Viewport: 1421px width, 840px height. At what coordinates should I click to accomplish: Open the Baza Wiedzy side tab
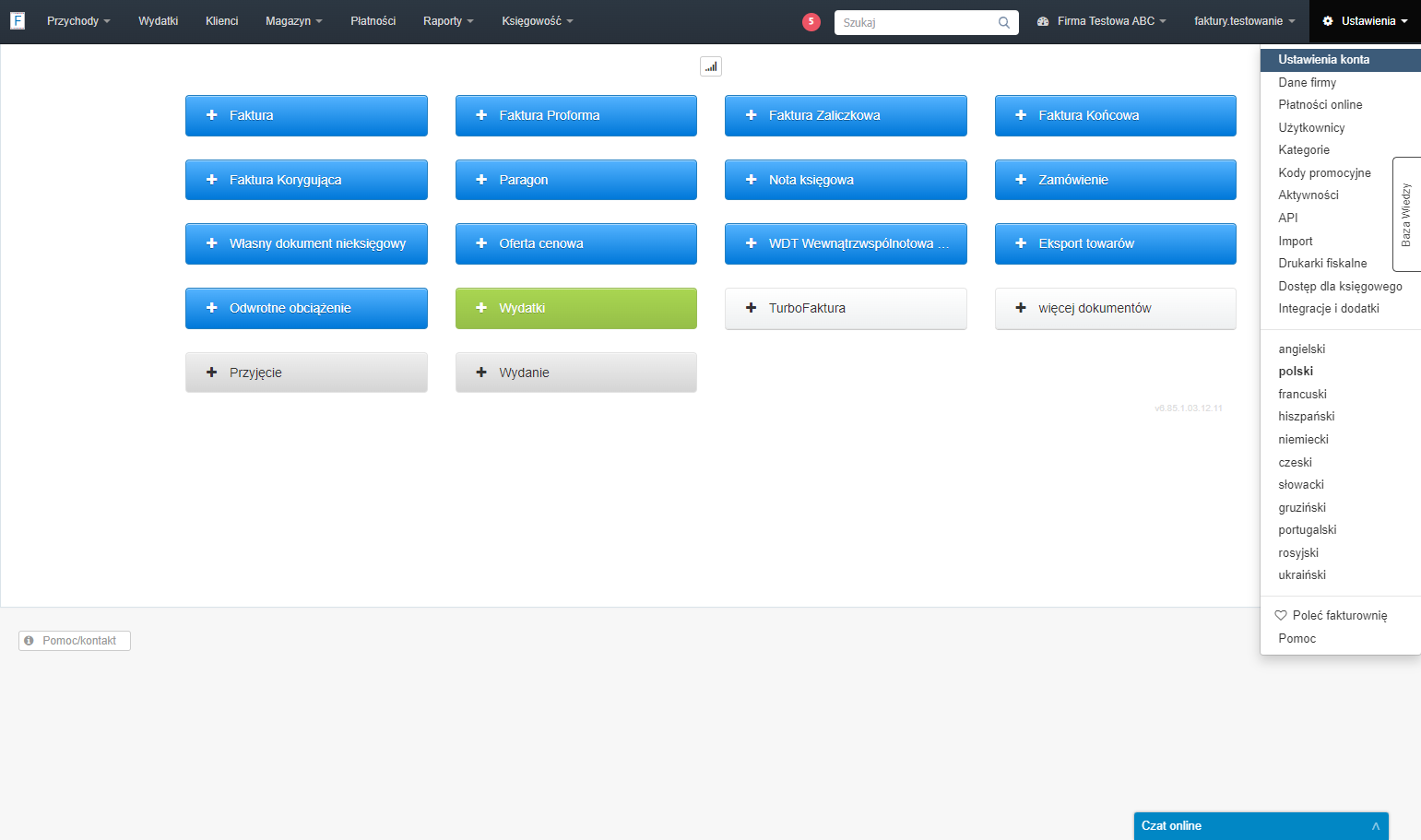click(x=1406, y=214)
